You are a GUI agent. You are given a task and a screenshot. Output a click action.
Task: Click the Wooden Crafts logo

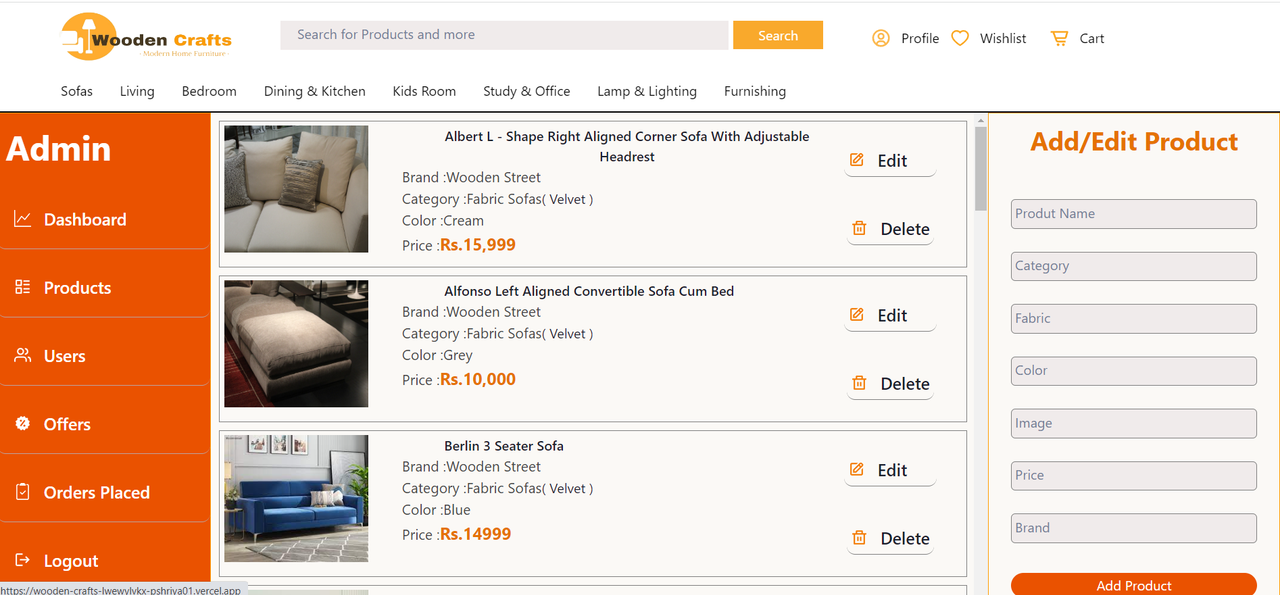pos(146,38)
